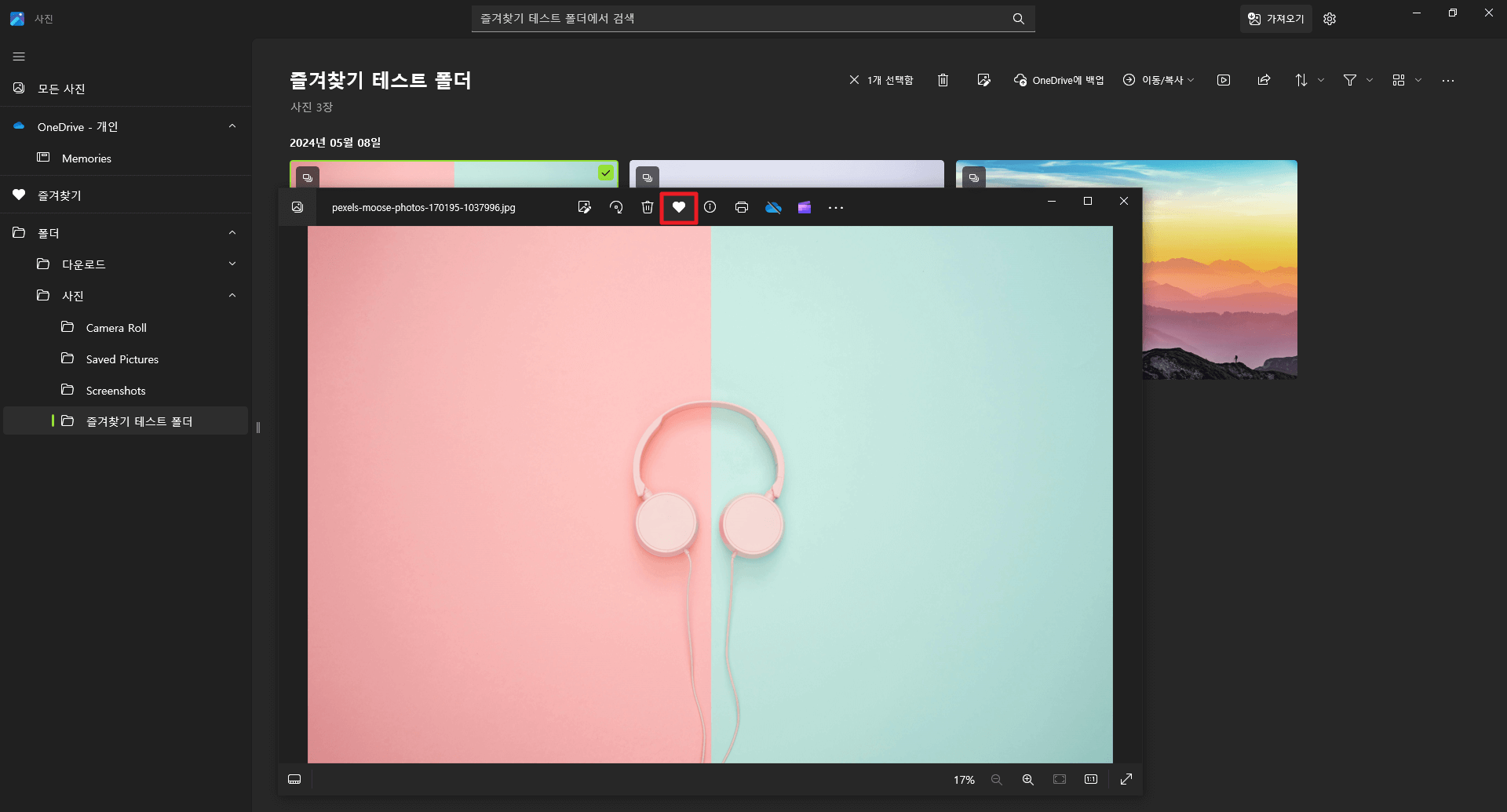Fit photo to window in viewer
The height and width of the screenshot is (812, 1507).
[1060, 779]
